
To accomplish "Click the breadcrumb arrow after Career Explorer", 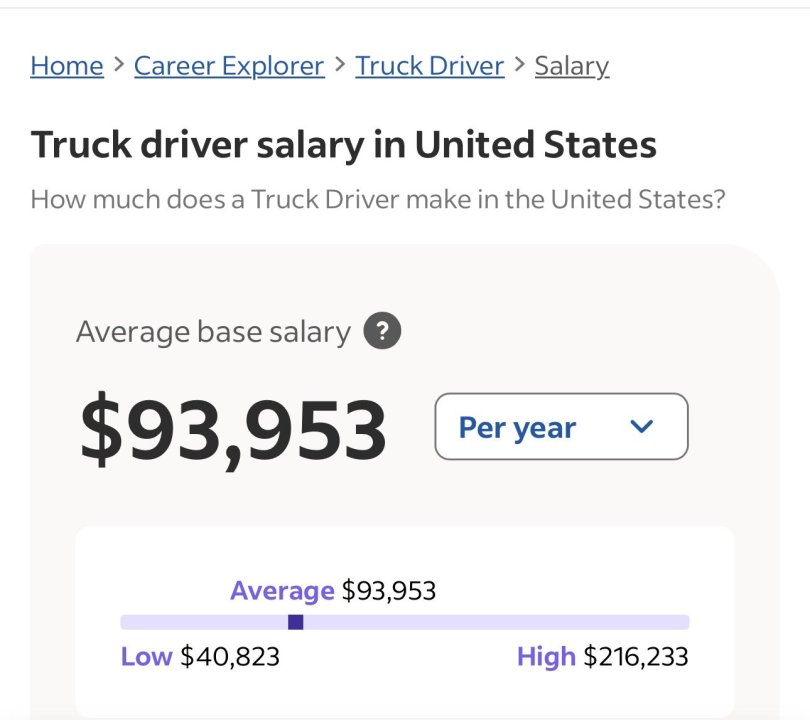I will tap(339, 65).
